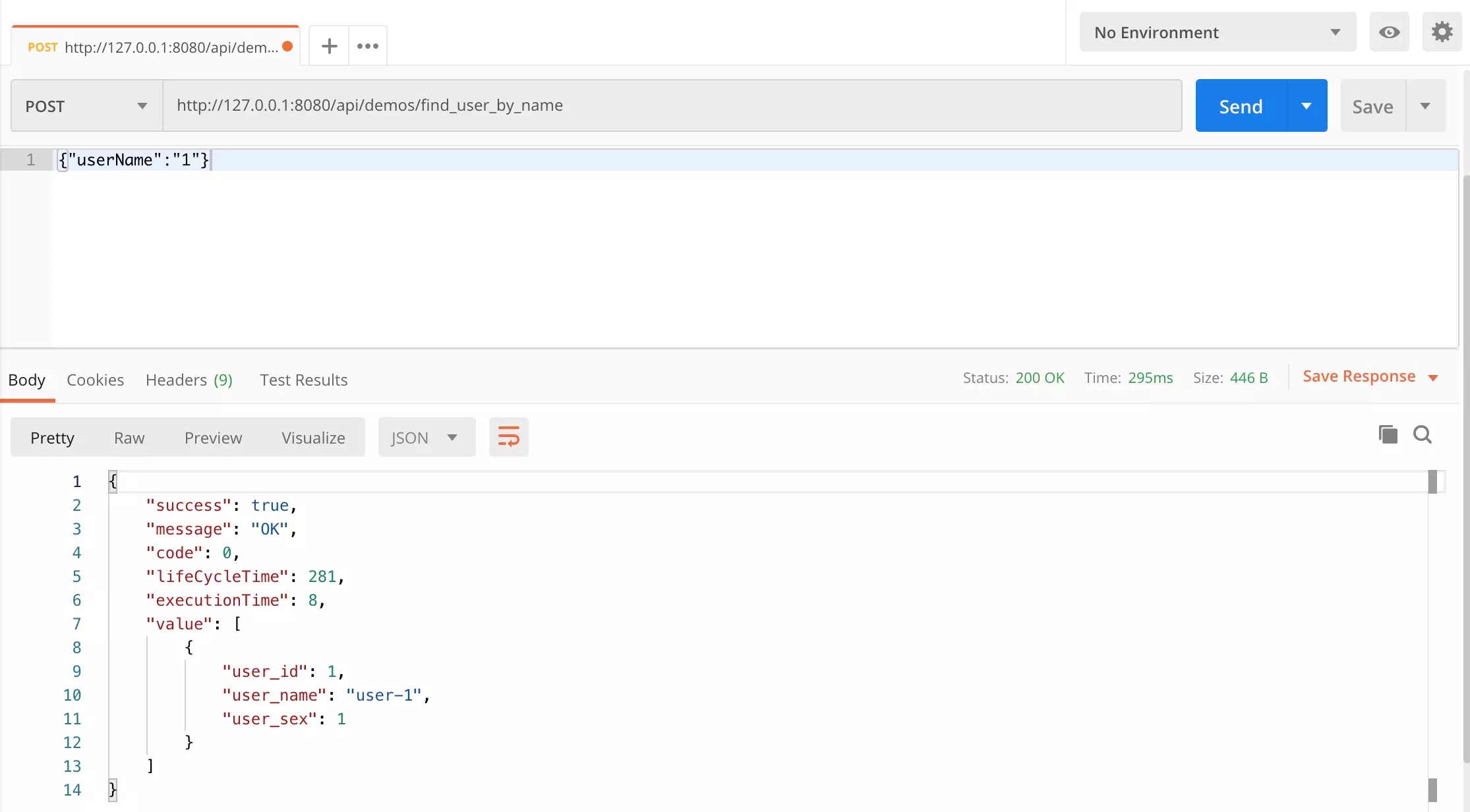Click the environment quick look eye icon
Screen dimensions: 1470x812
[x=1389, y=32]
